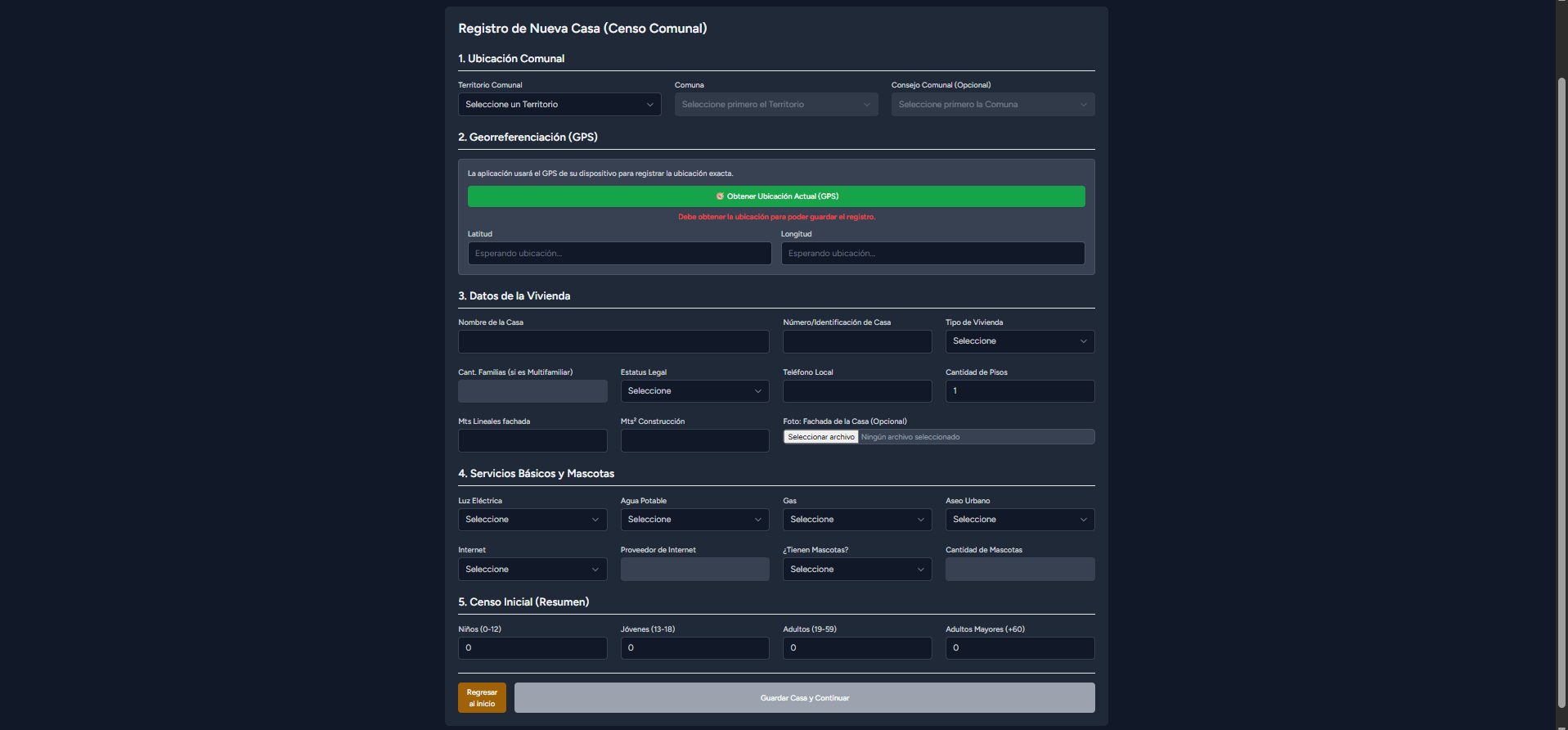Select the Luz Eléctrica dropdown
Image resolution: width=1568 pixels, height=730 pixels.
coord(532,520)
